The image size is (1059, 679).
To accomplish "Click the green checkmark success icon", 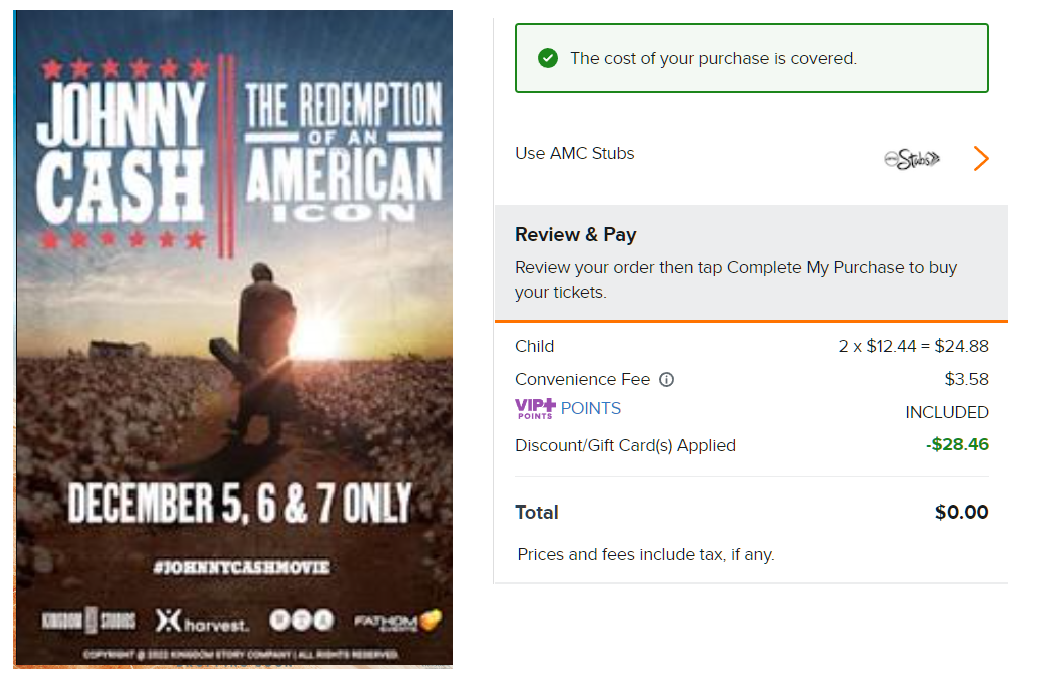I will (547, 58).
